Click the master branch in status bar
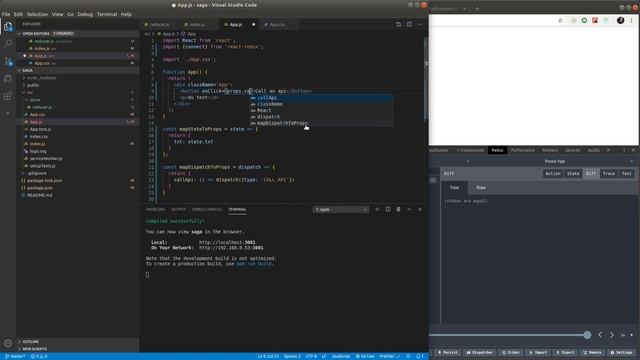 coord(15,356)
